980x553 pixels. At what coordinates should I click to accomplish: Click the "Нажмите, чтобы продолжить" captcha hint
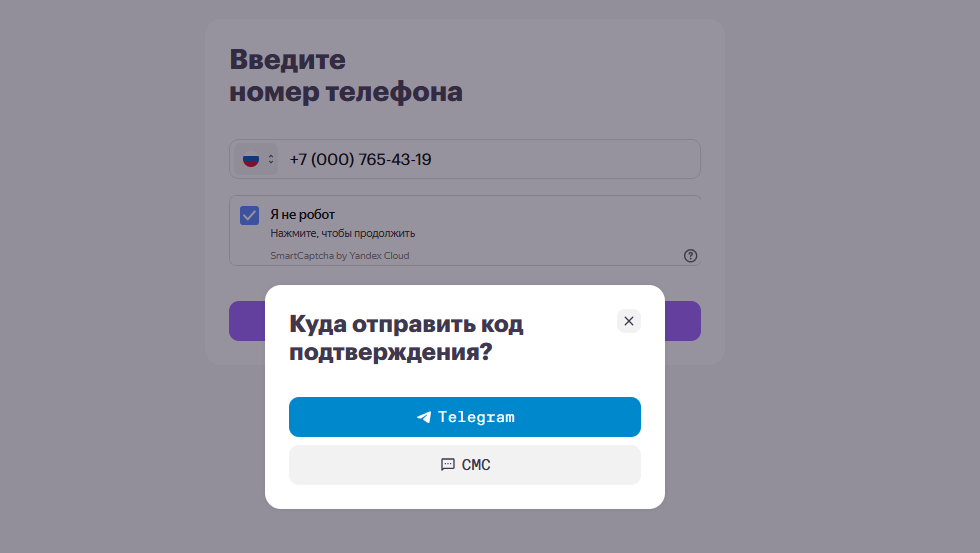343,234
